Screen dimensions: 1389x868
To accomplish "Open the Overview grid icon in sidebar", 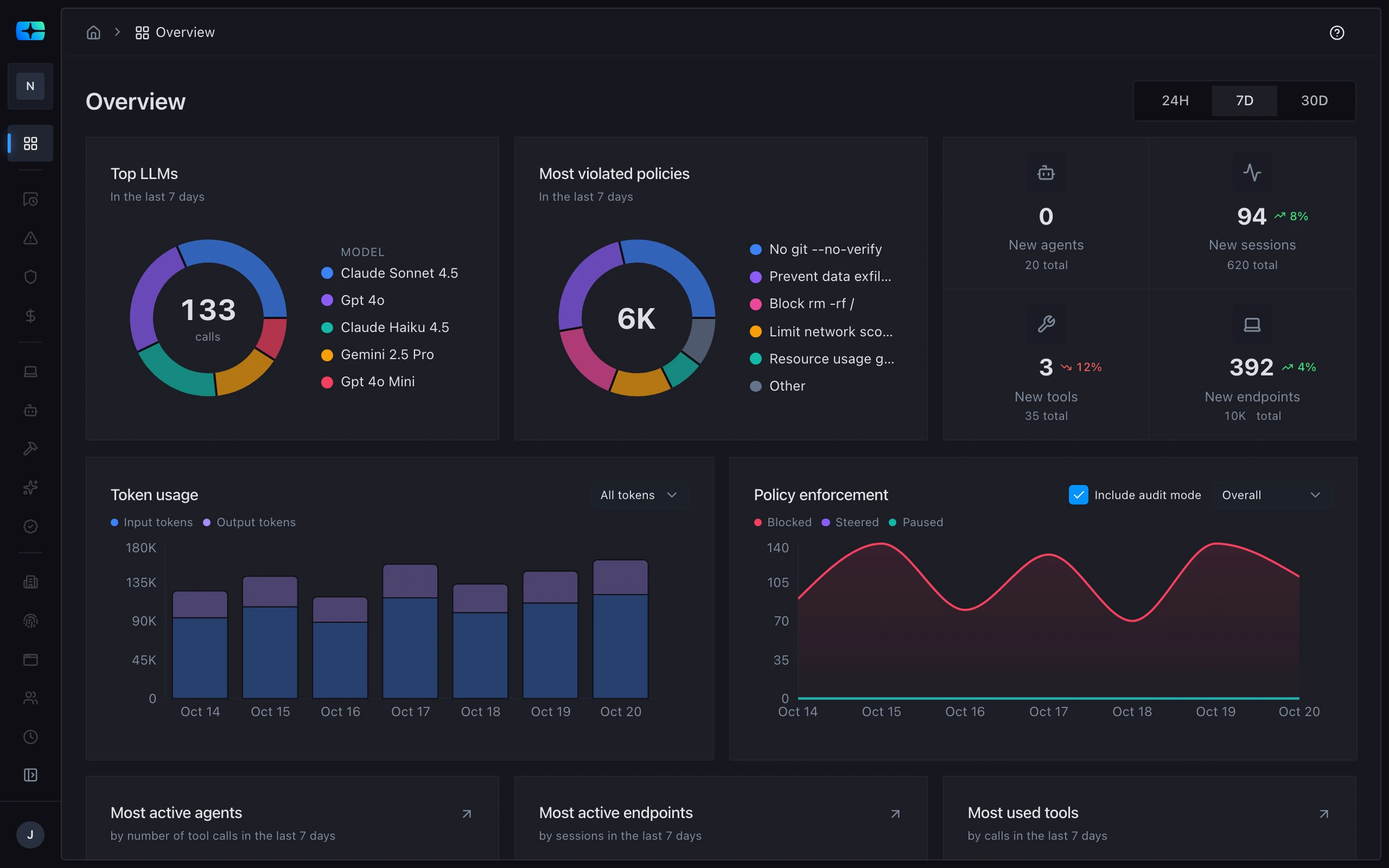I will pos(30,143).
